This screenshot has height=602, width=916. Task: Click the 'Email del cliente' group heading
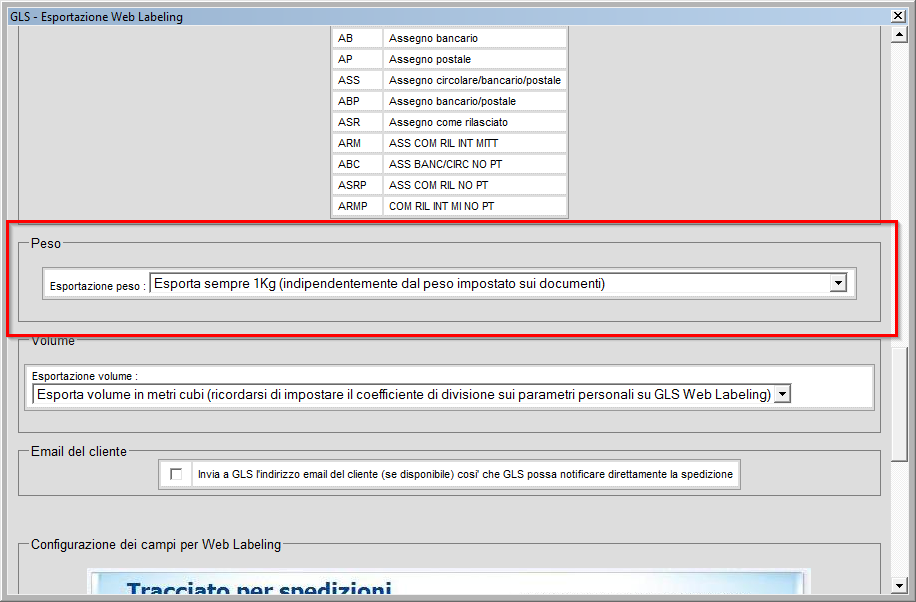pos(79,451)
